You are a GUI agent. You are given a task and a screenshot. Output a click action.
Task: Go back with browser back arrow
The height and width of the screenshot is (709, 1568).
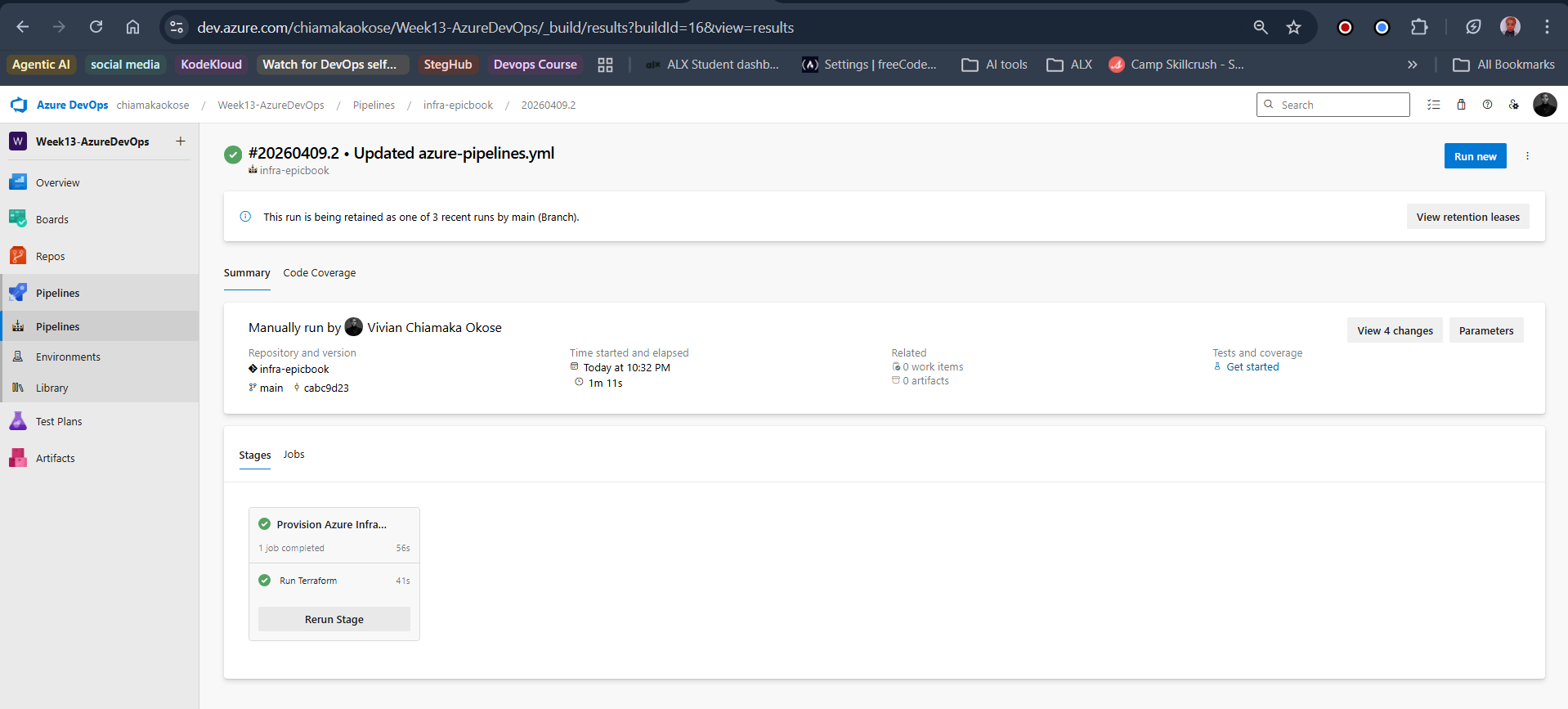pos(22,27)
